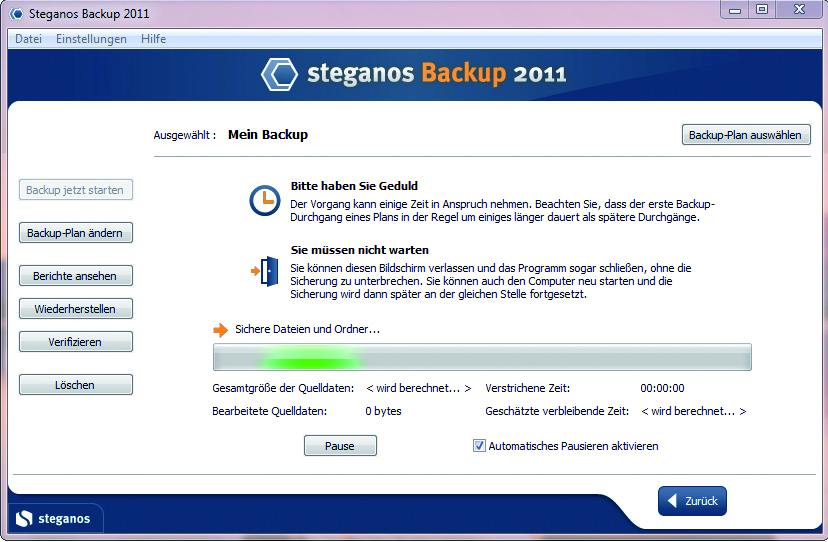828x542 pixels.
Task: Click the Verstrichene Zeit value 00:00:00
Action: 662,388
